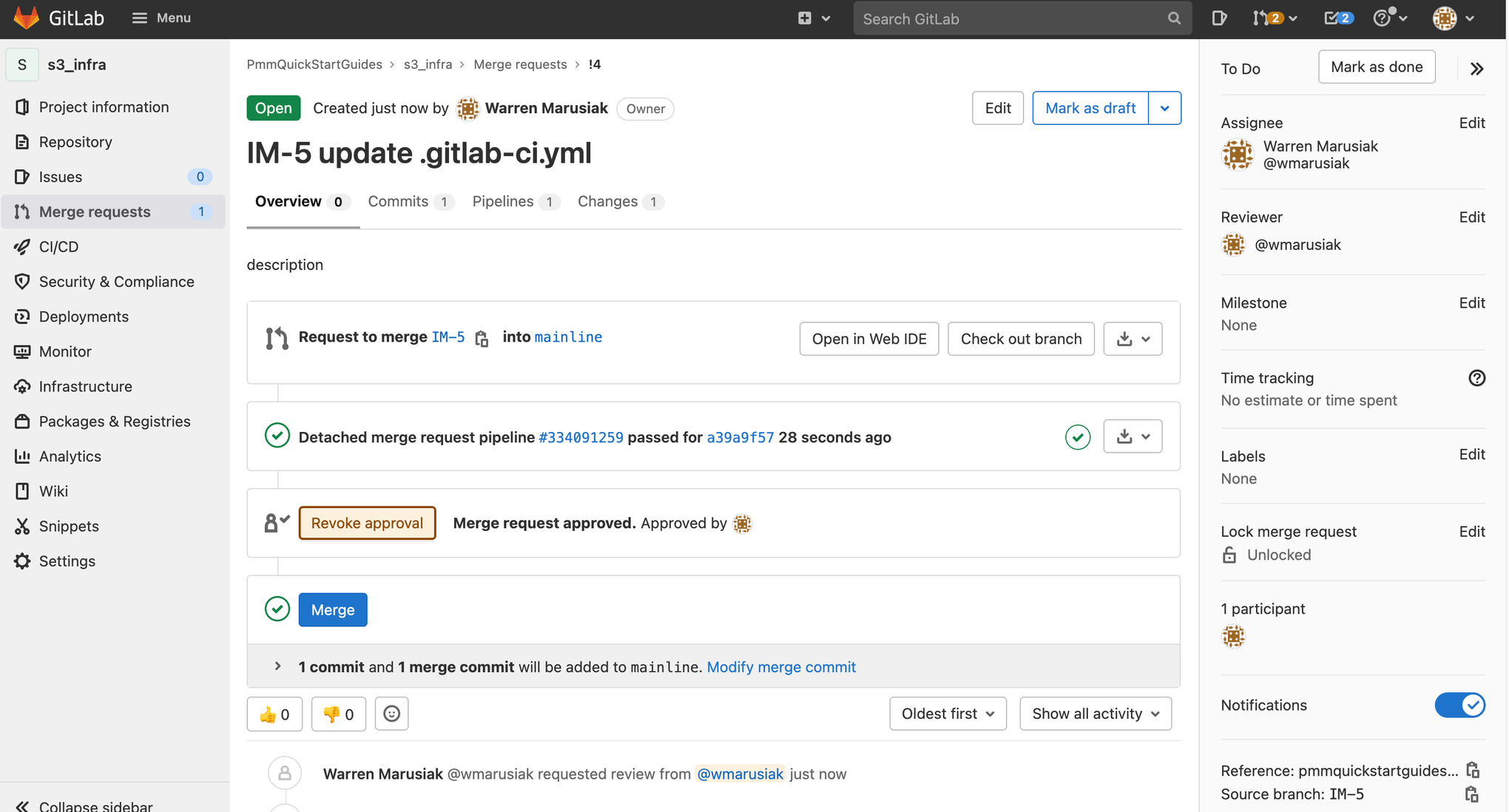Click the Merge button to merge branch

332,609
